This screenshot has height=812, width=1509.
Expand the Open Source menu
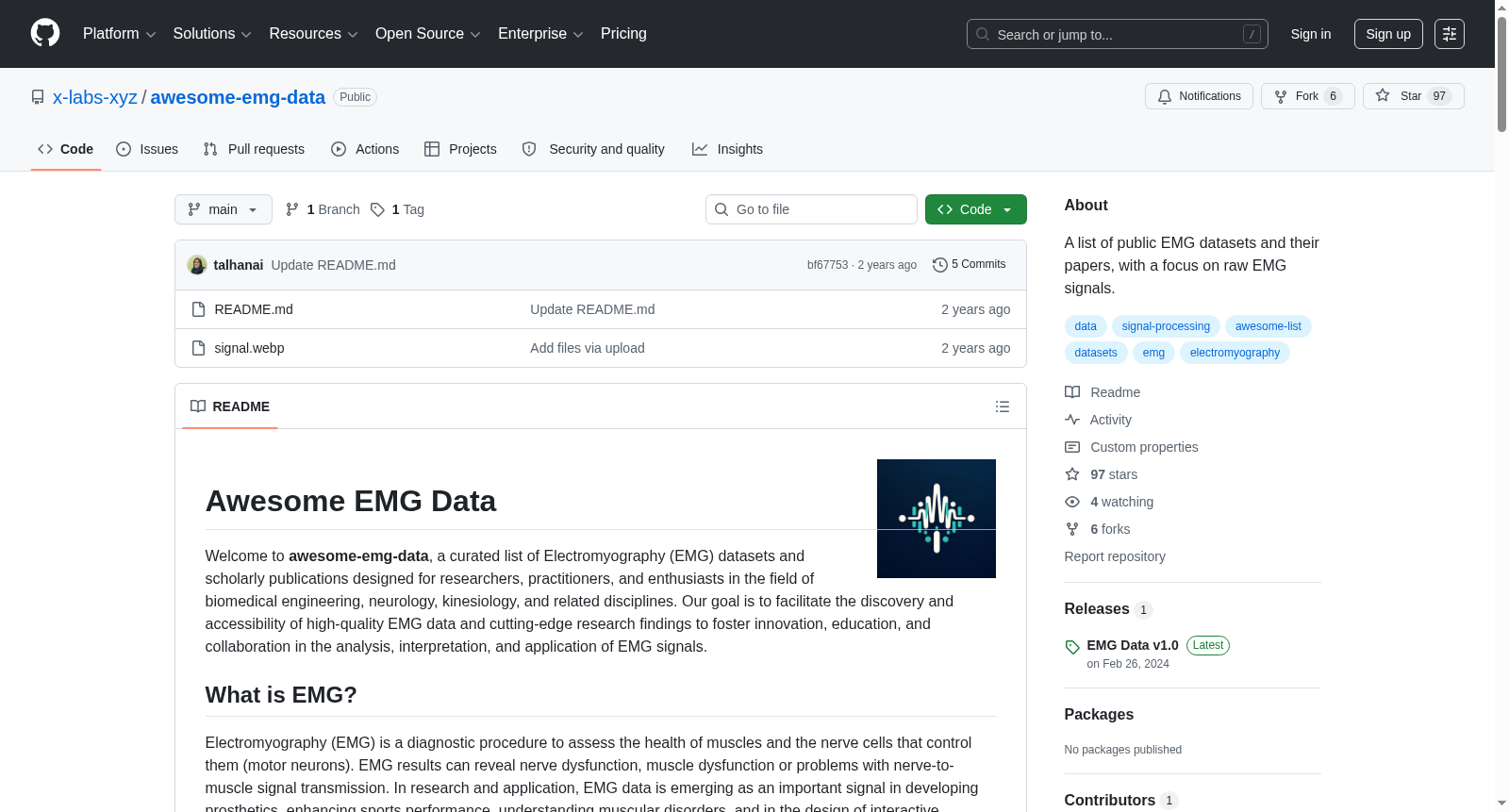(428, 34)
